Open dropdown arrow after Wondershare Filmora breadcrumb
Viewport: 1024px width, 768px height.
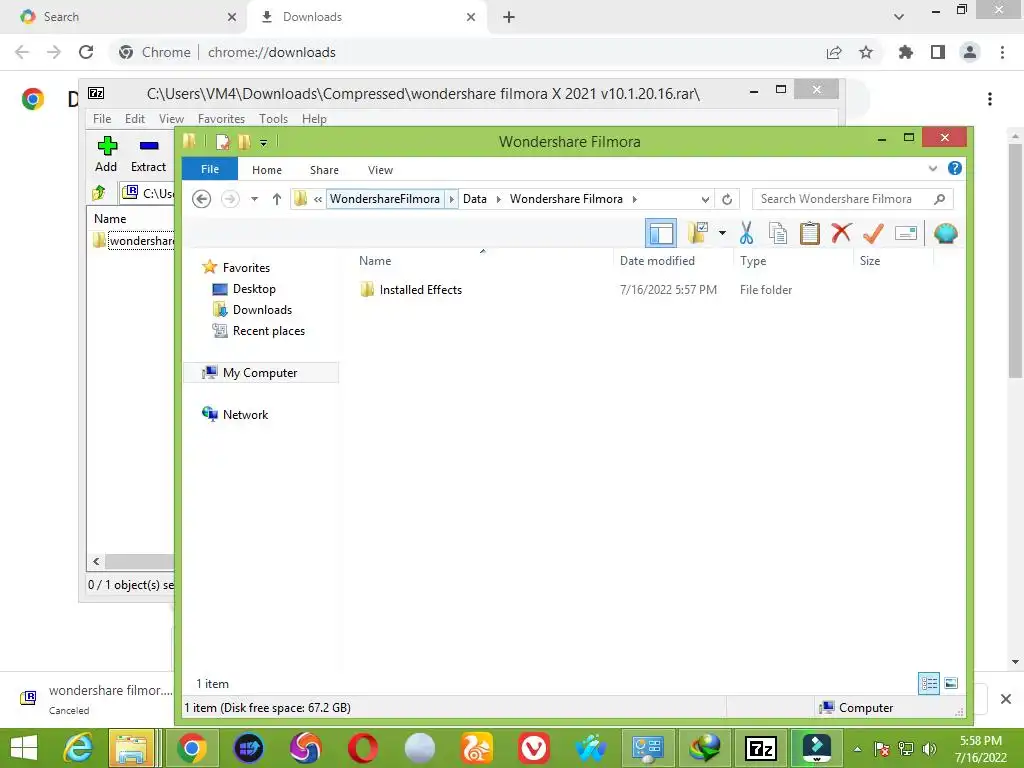tap(634, 199)
